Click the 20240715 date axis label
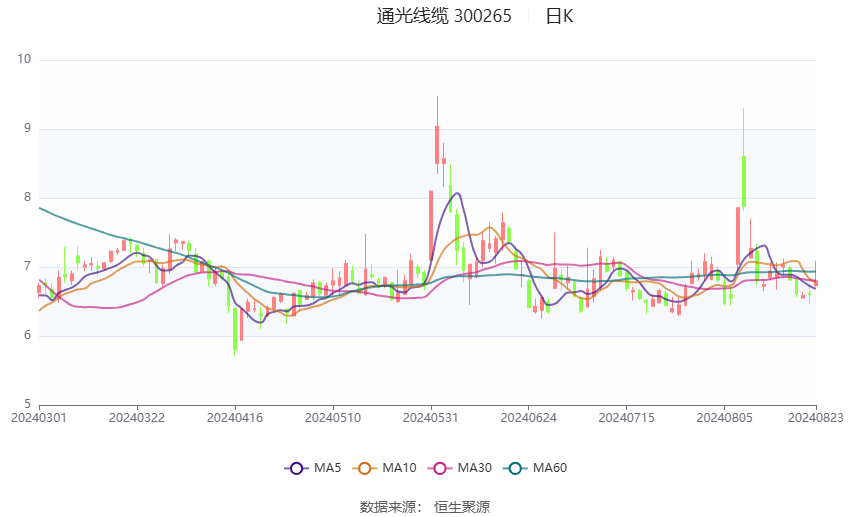850x517 pixels. pyautogui.click(x=626, y=418)
